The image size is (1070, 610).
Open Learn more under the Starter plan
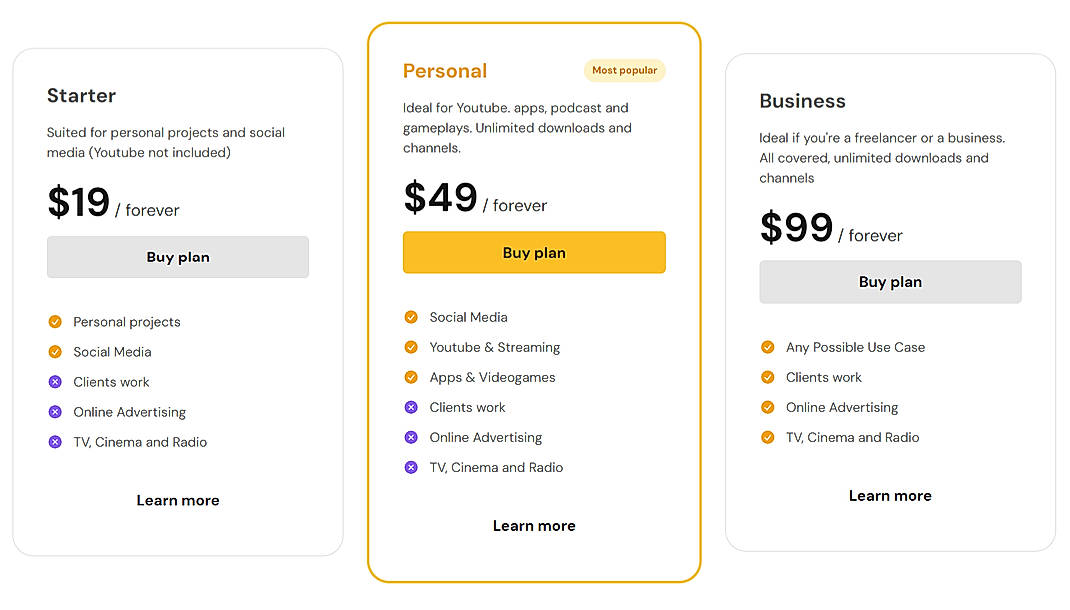pyautogui.click(x=177, y=500)
